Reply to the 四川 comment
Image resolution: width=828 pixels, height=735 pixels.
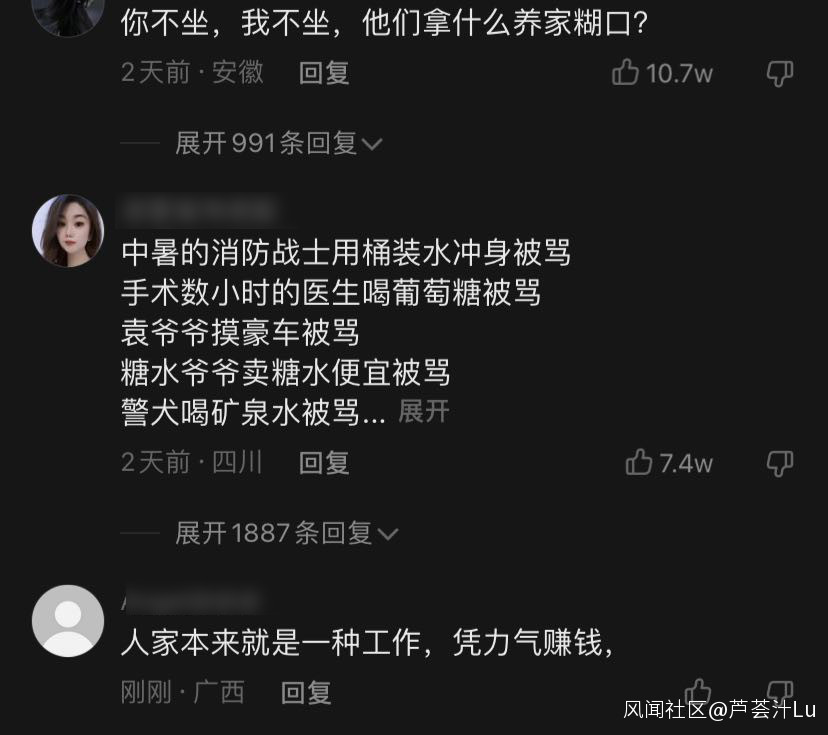point(324,463)
